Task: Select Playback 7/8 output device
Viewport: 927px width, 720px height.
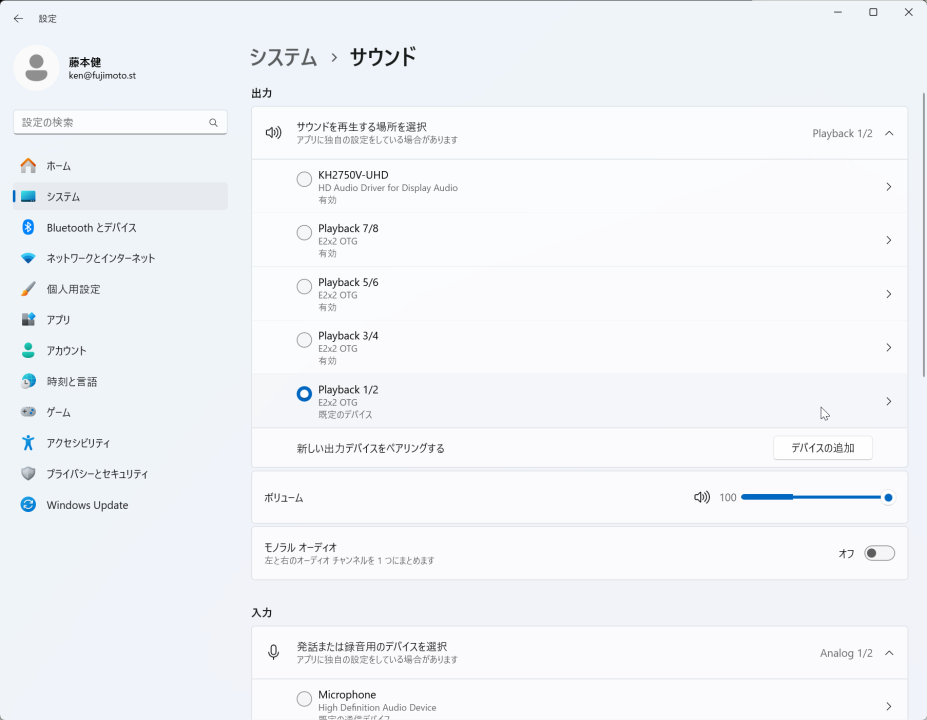Action: pos(303,233)
